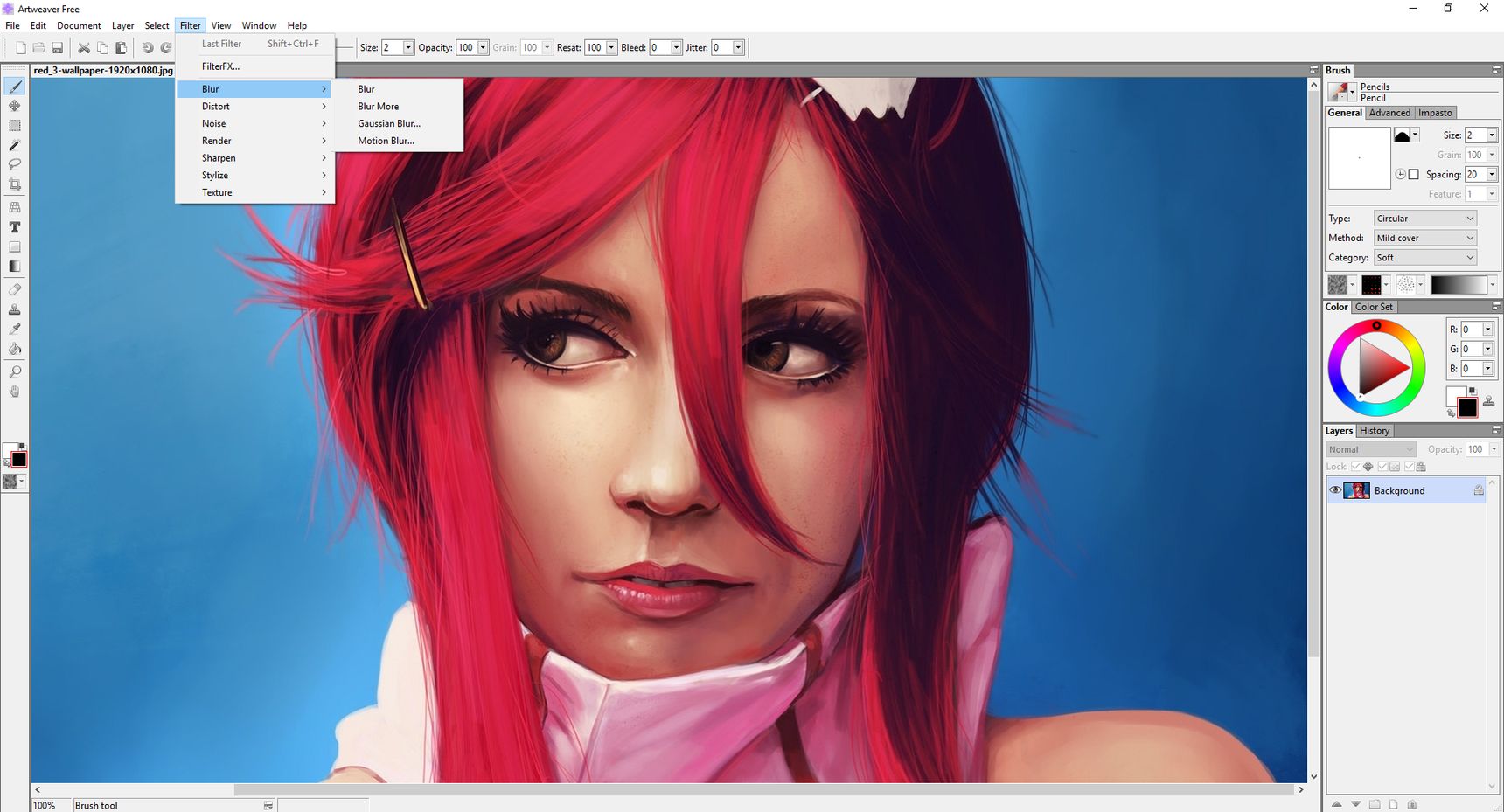The width and height of the screenshot is (1504, 812).
Task: Open the toolbar Opacity dropdown arrow
Action: pyautogui.click(x=483, y=48)
